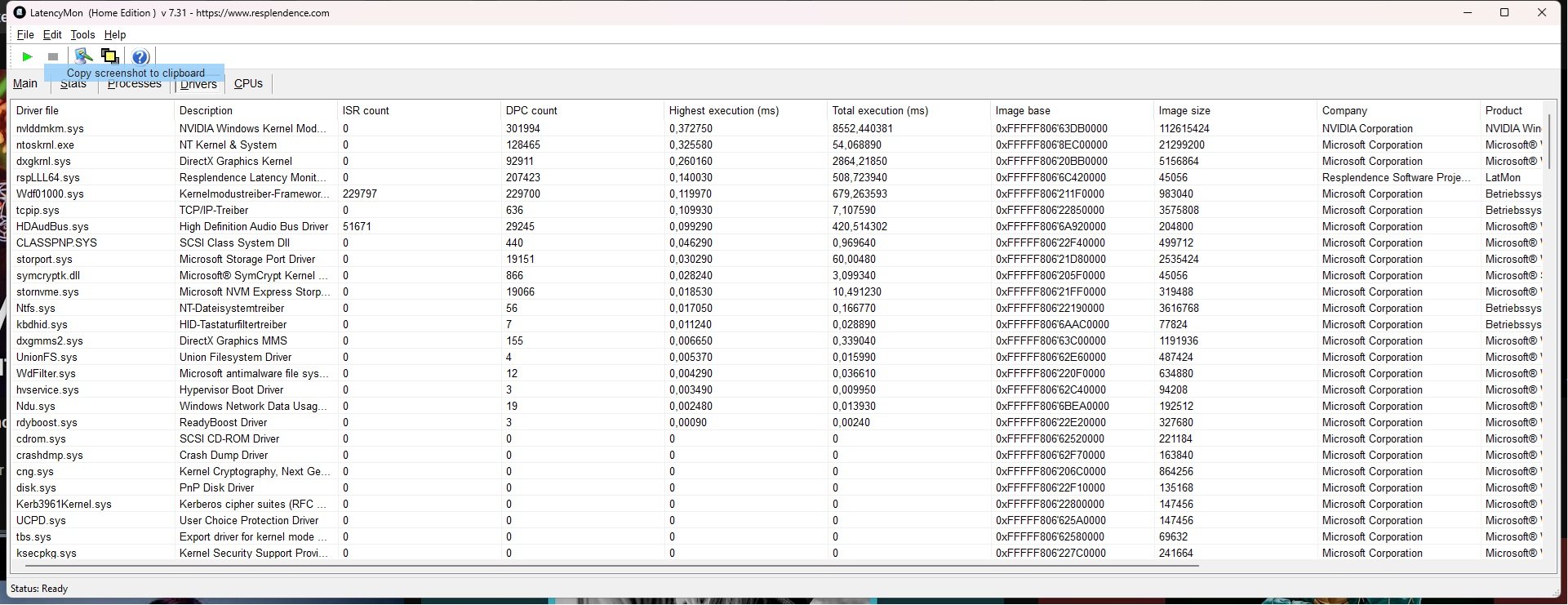Viewport: 1568px width, 605px height.
Task: Open the Help menu
Action: tap(115, 34)
